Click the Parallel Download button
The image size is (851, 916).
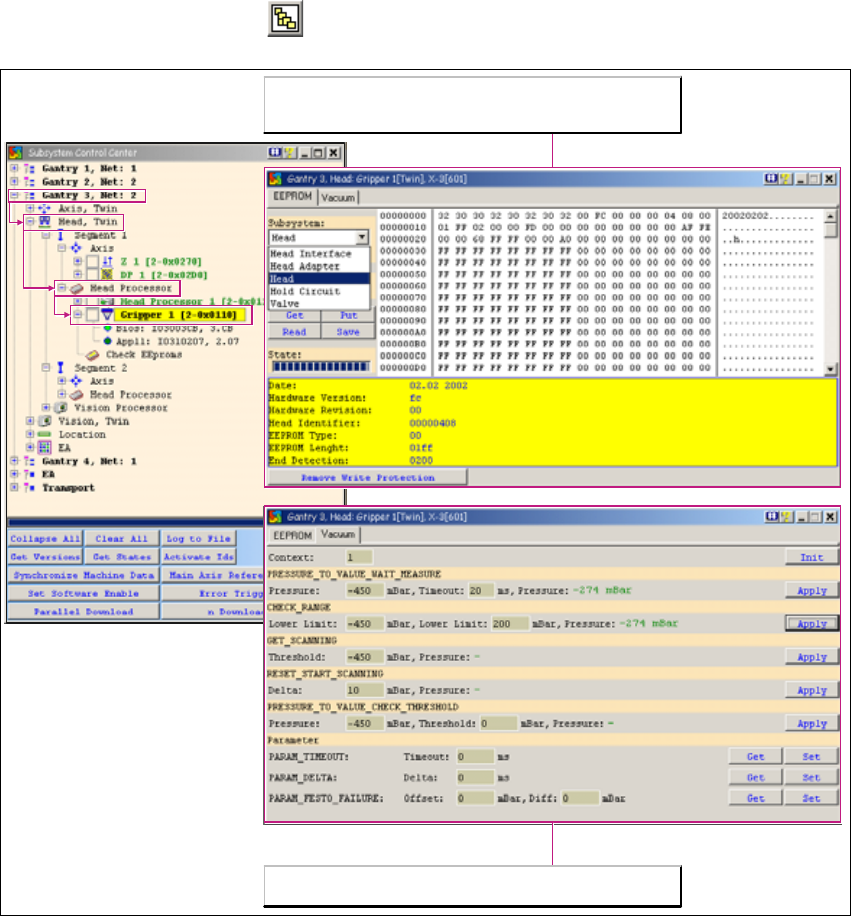pos(84,611)
